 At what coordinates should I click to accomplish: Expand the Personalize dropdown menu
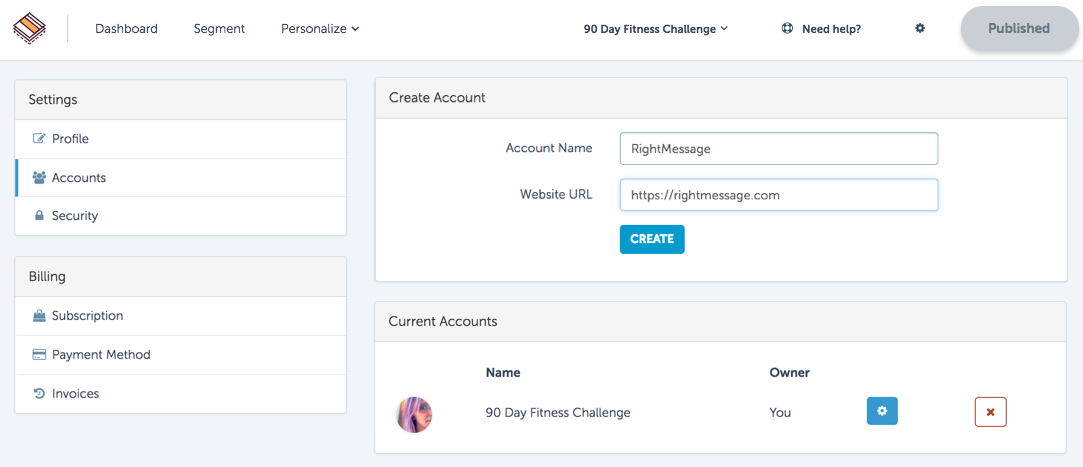point(320,29)
